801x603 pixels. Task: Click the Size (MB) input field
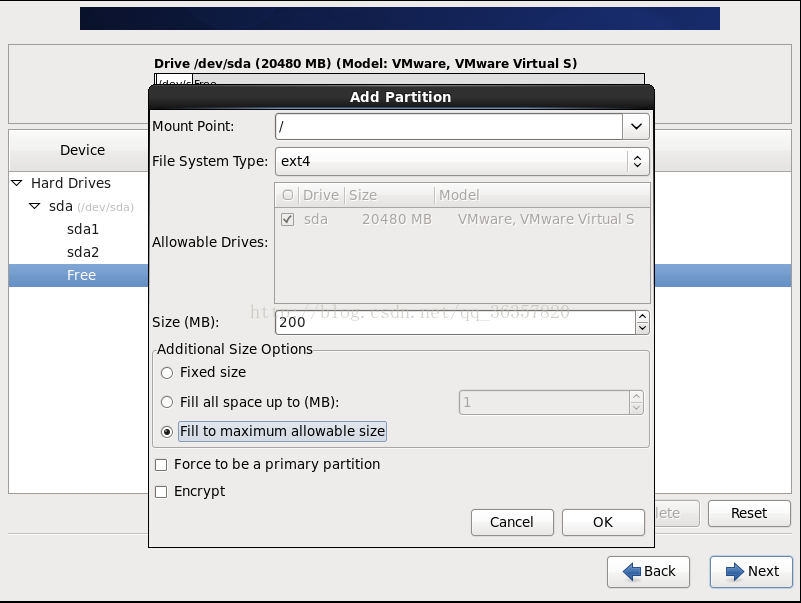pyautogui.click(x=455, y=322)
